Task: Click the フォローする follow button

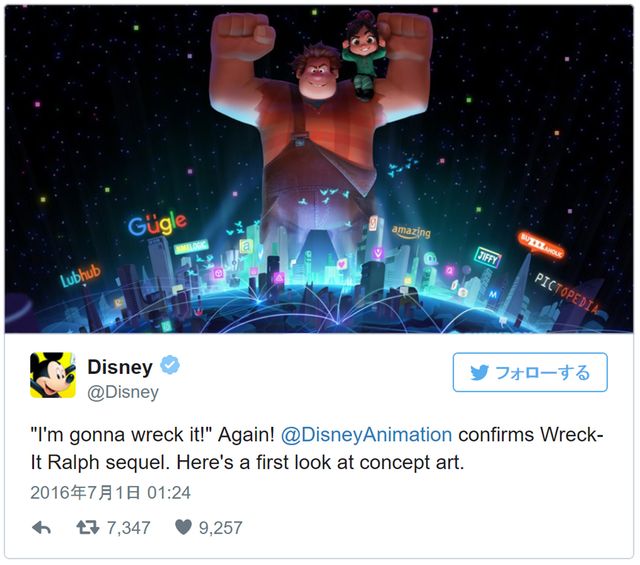Action: pyautogui.click(x=530, y=372)
